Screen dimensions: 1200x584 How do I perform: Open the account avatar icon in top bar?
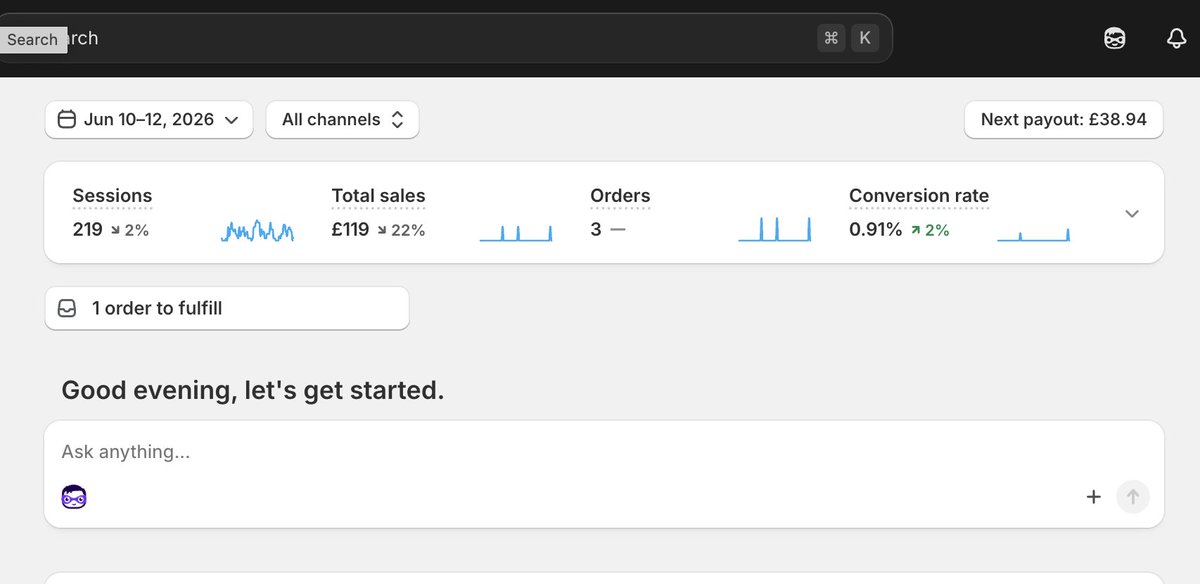point(1115,38)
